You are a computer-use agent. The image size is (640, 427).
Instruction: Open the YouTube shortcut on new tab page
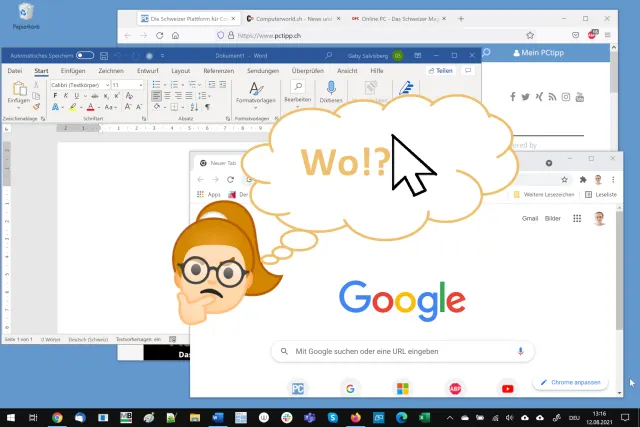tap(507, 388)
